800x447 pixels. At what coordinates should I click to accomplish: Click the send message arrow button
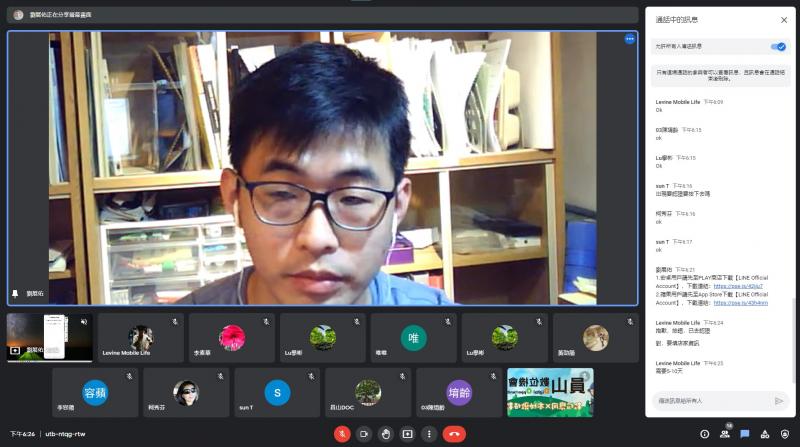click(779, 400)
